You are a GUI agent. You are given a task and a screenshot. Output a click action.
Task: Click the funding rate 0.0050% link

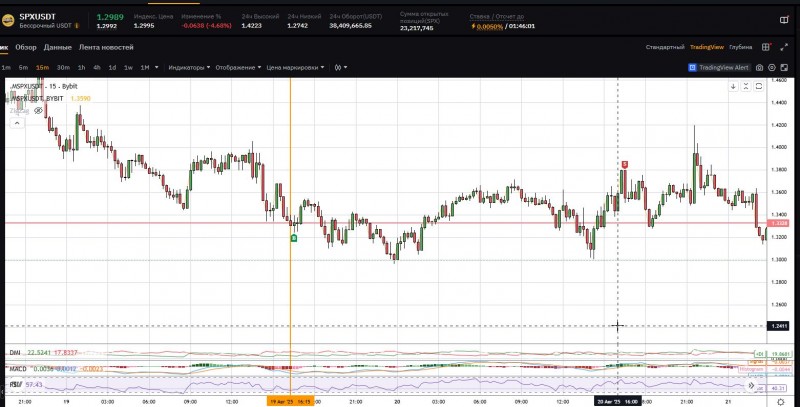[489, 26]
